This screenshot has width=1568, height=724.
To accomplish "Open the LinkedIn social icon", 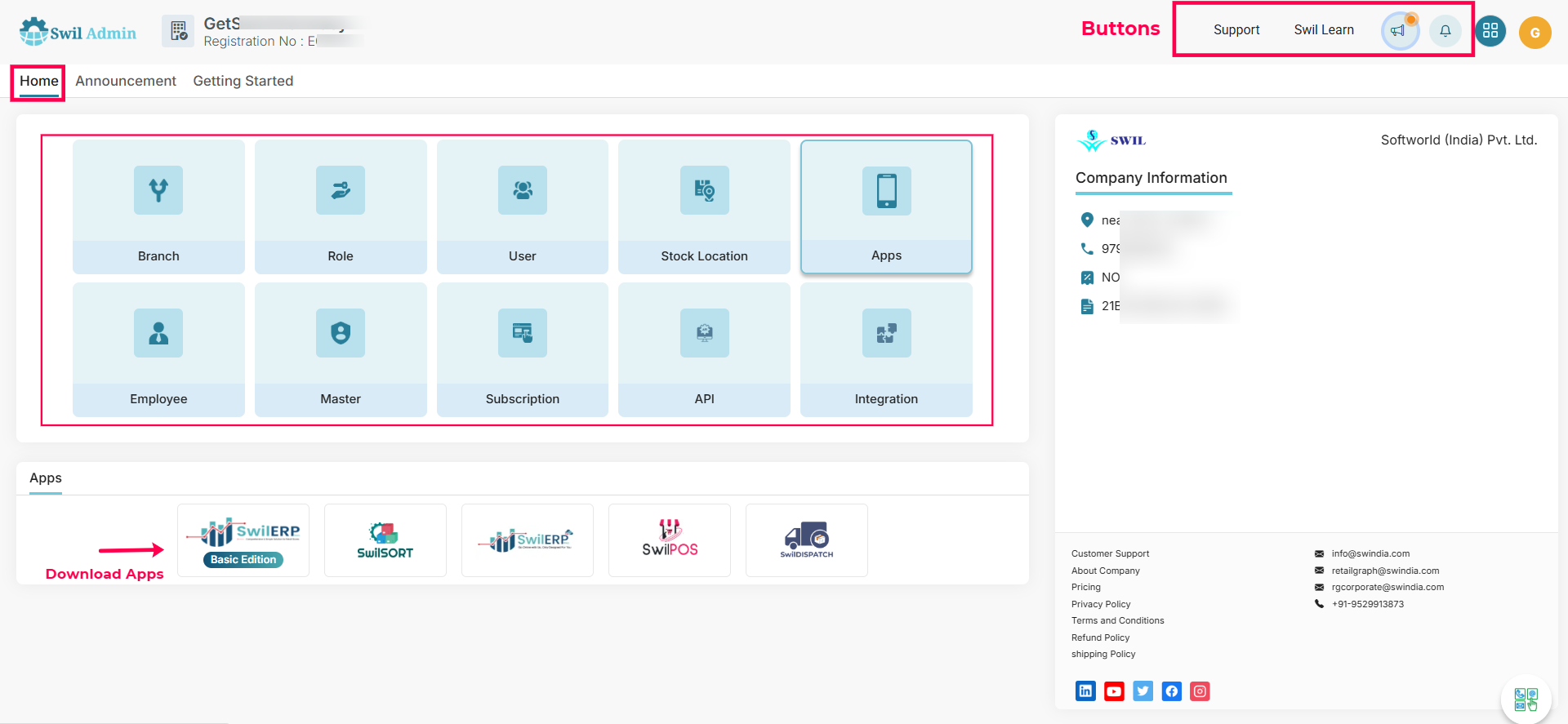I will point(1085,691).
